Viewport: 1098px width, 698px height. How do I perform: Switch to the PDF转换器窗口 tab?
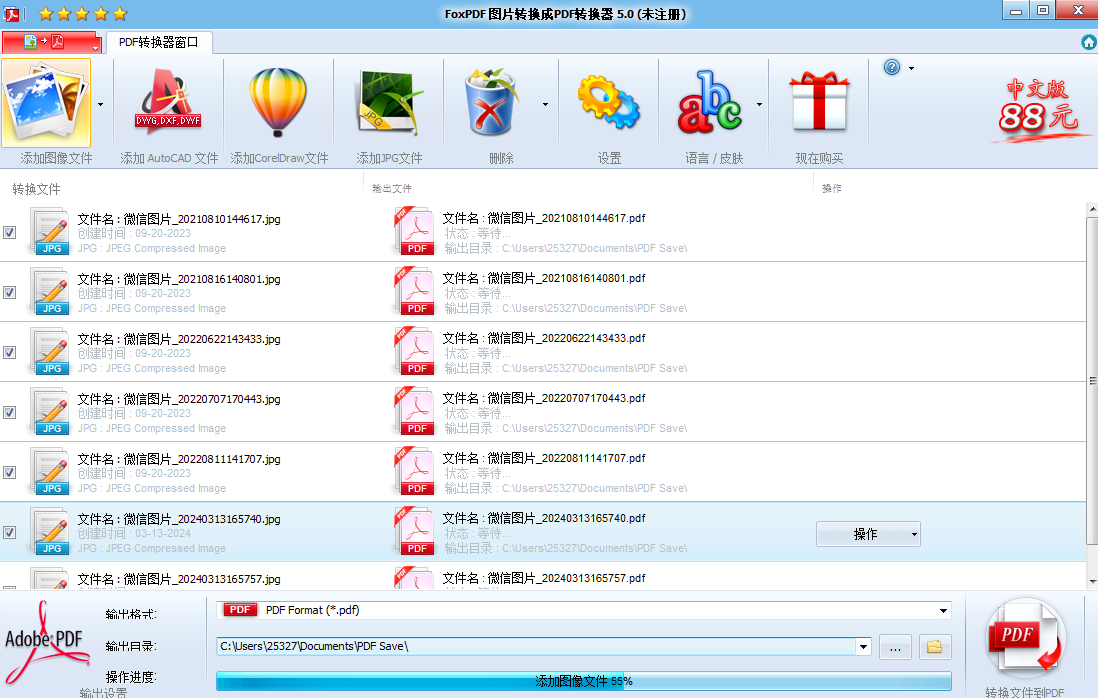click(158, 42)
